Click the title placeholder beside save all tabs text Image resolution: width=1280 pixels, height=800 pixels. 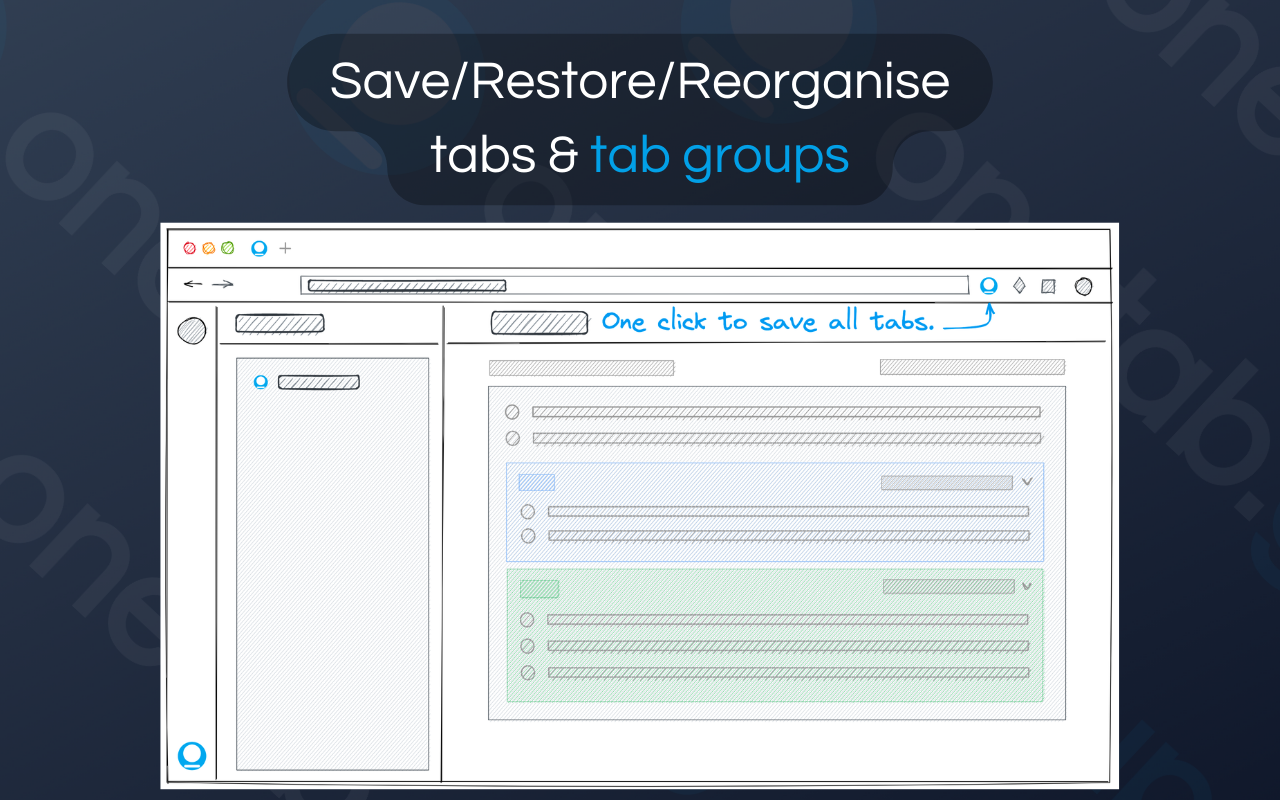[539, 323]
